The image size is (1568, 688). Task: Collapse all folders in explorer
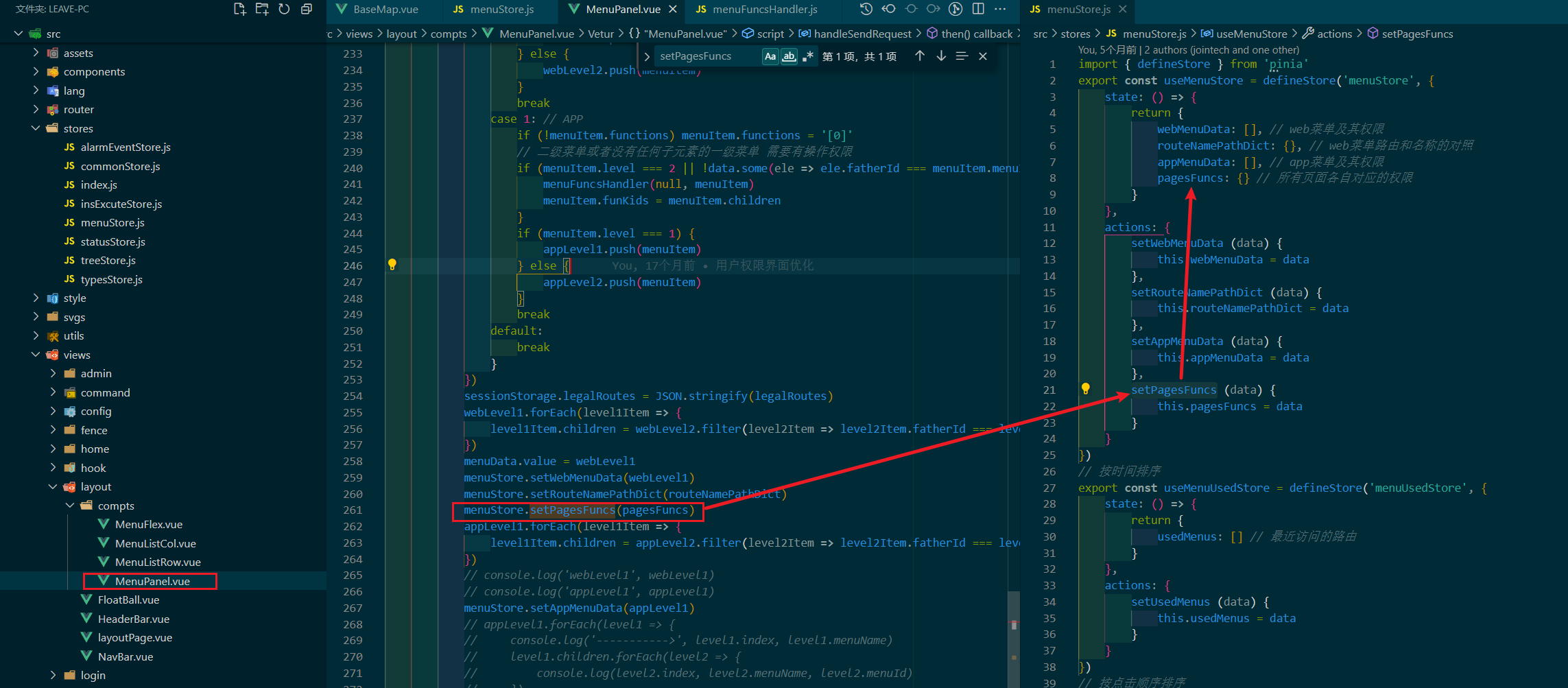click(307, 9)
